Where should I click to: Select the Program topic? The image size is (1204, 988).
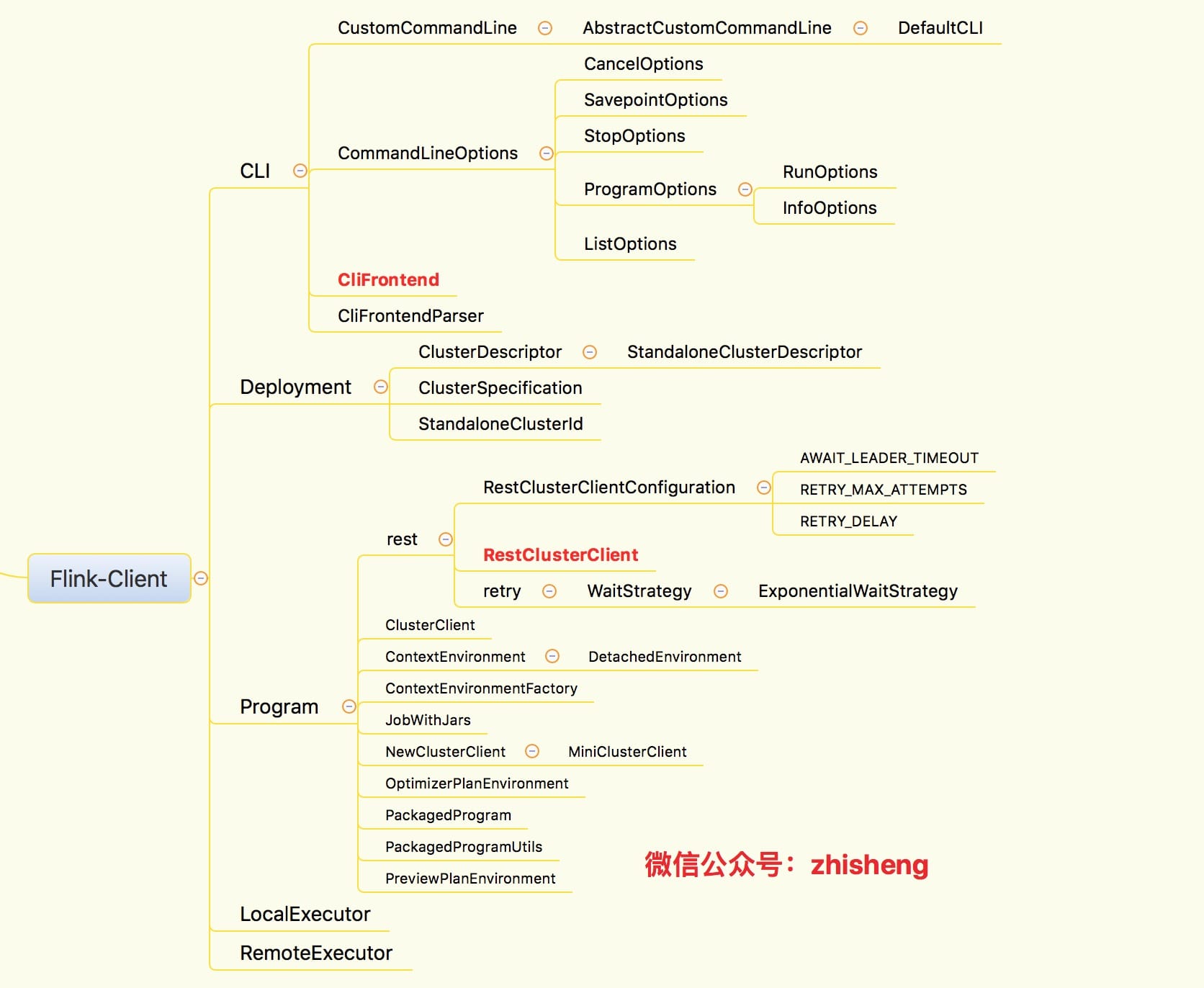279,706
